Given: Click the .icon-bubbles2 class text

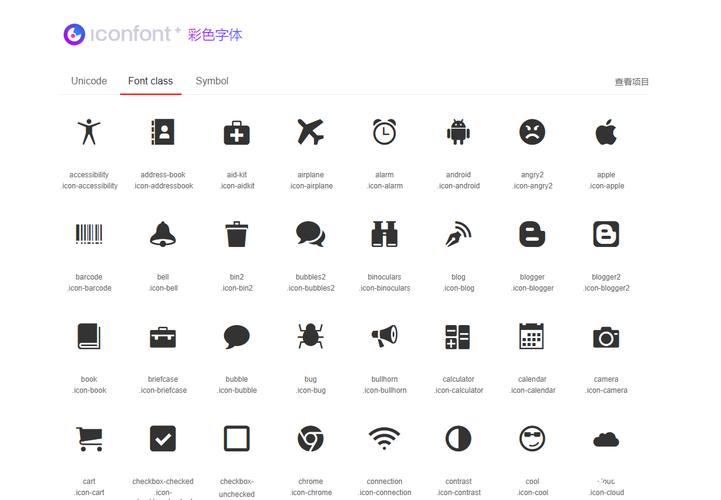Looking at the screenshot, I should (x=311, y=288).
